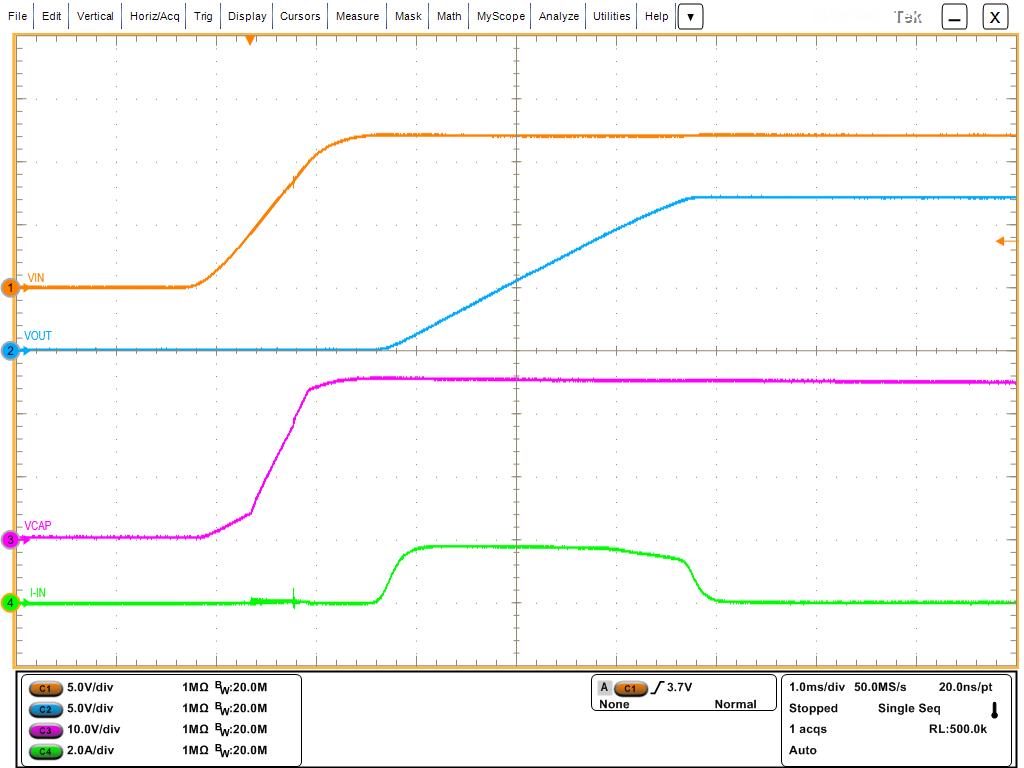Open the Measure menu
The width and height of the screenshot is (1024, 768).
(x=357, y=17)
